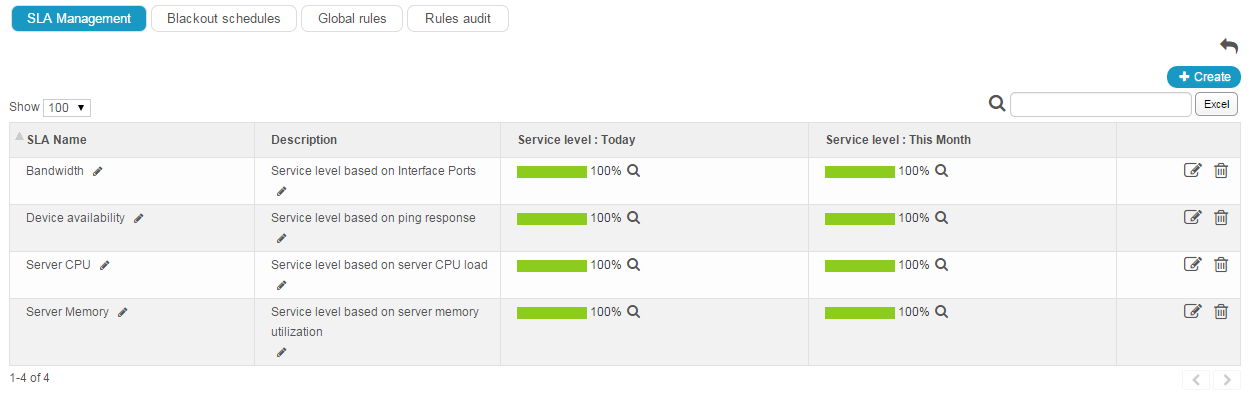The image size is (1254, 399).
Task: Open the edit form icon for Bandwidth row
Action: pyautogui.click(x=1192, y=171)
